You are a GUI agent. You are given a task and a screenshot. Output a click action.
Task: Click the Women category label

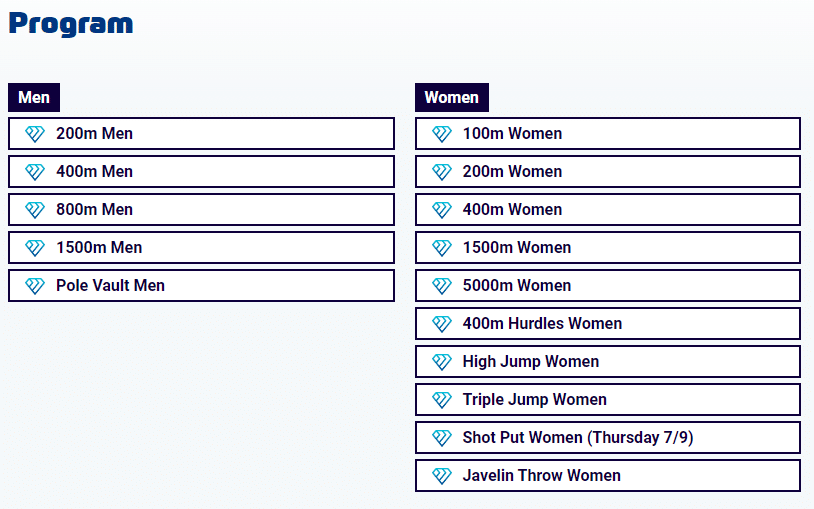point(452,97)
